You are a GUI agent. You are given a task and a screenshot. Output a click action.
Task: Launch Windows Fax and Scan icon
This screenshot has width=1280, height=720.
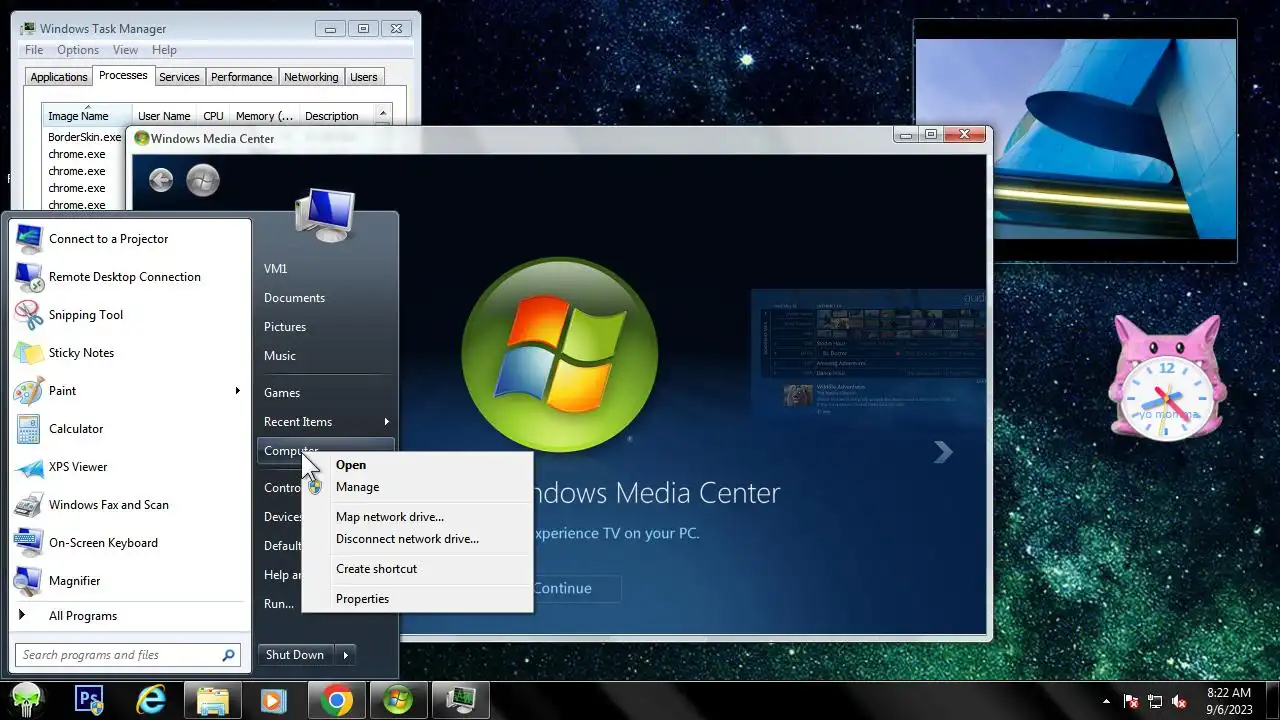coord(29,505)
